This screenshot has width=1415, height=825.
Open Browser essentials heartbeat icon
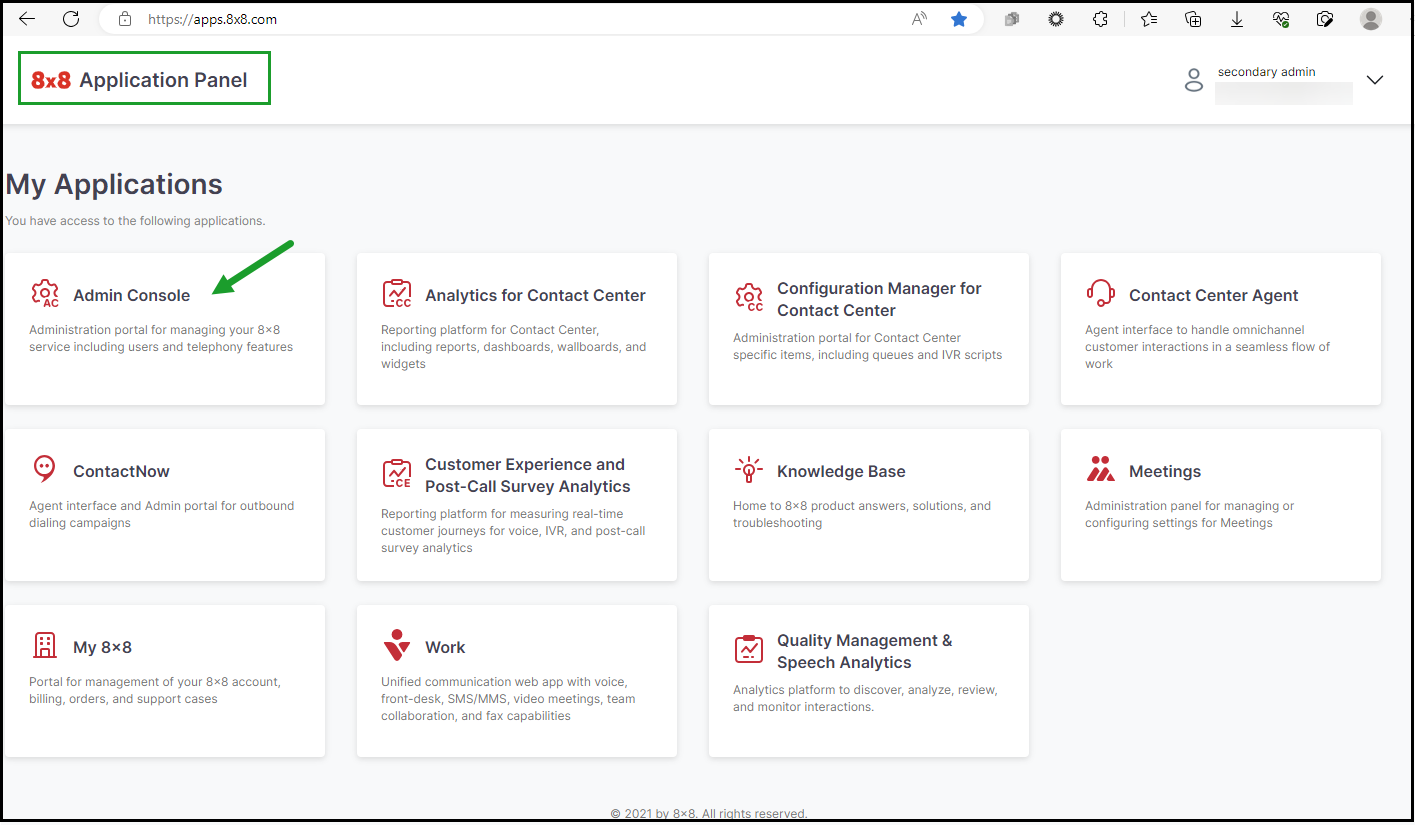tap(1281, 19)
